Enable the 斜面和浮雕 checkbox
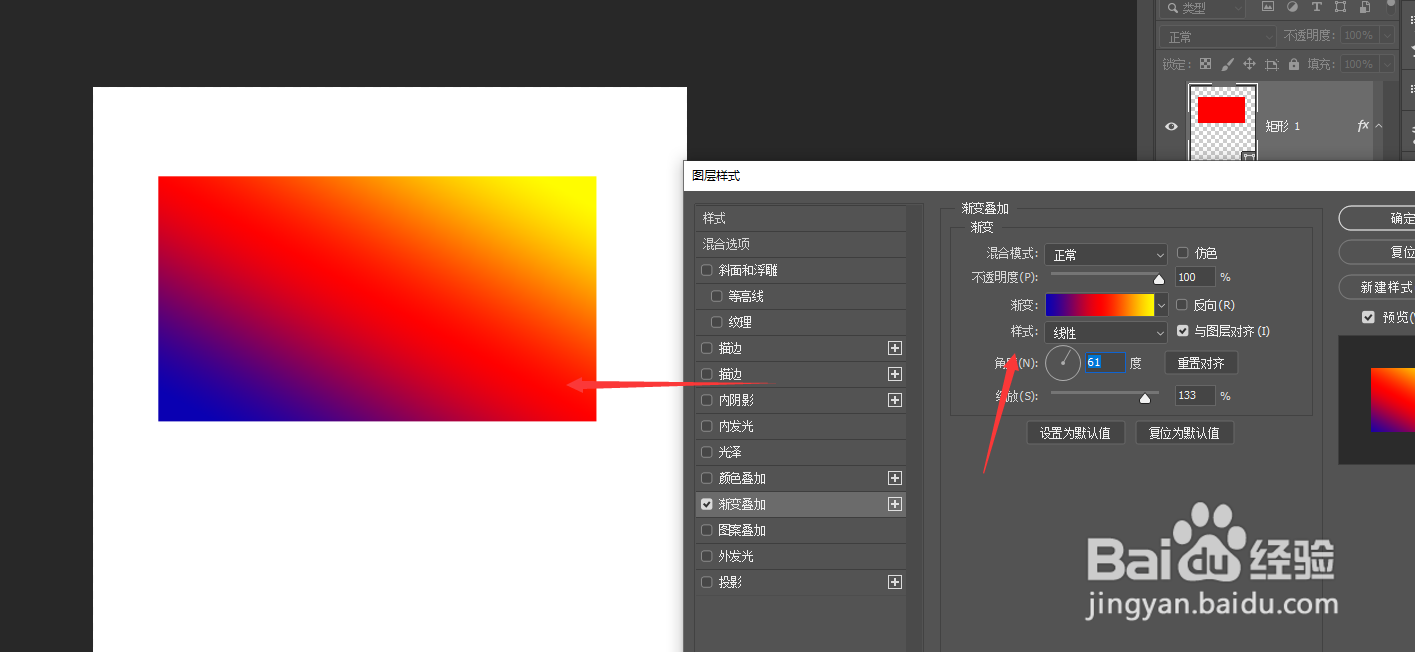This screenshot has width=1415, height=652. click(707, 270)
